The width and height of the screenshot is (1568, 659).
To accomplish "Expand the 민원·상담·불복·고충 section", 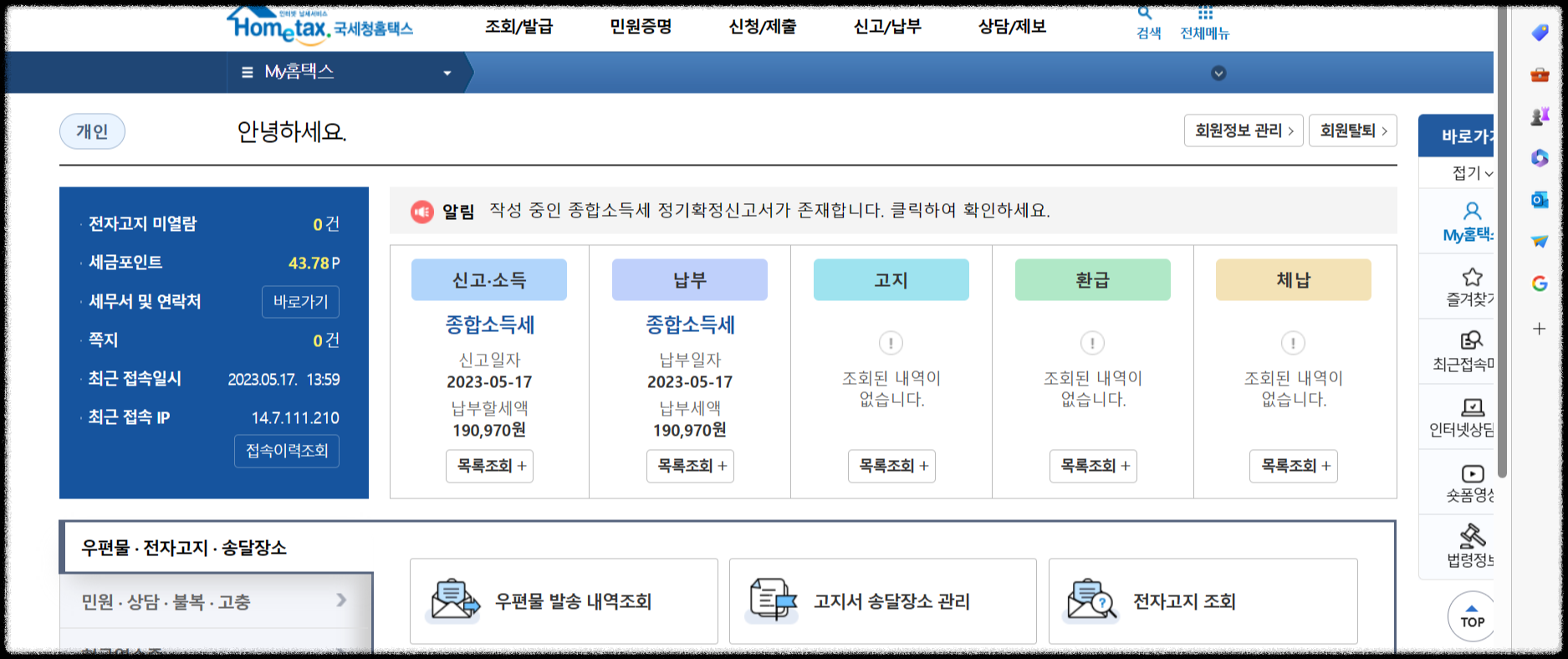I will tap(216, 601).
